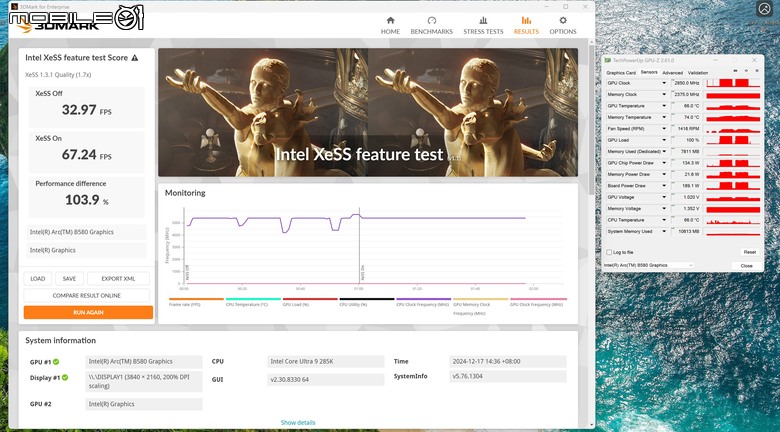
Task: Expand the Board Power Draw dropdown
Action: 664,186
